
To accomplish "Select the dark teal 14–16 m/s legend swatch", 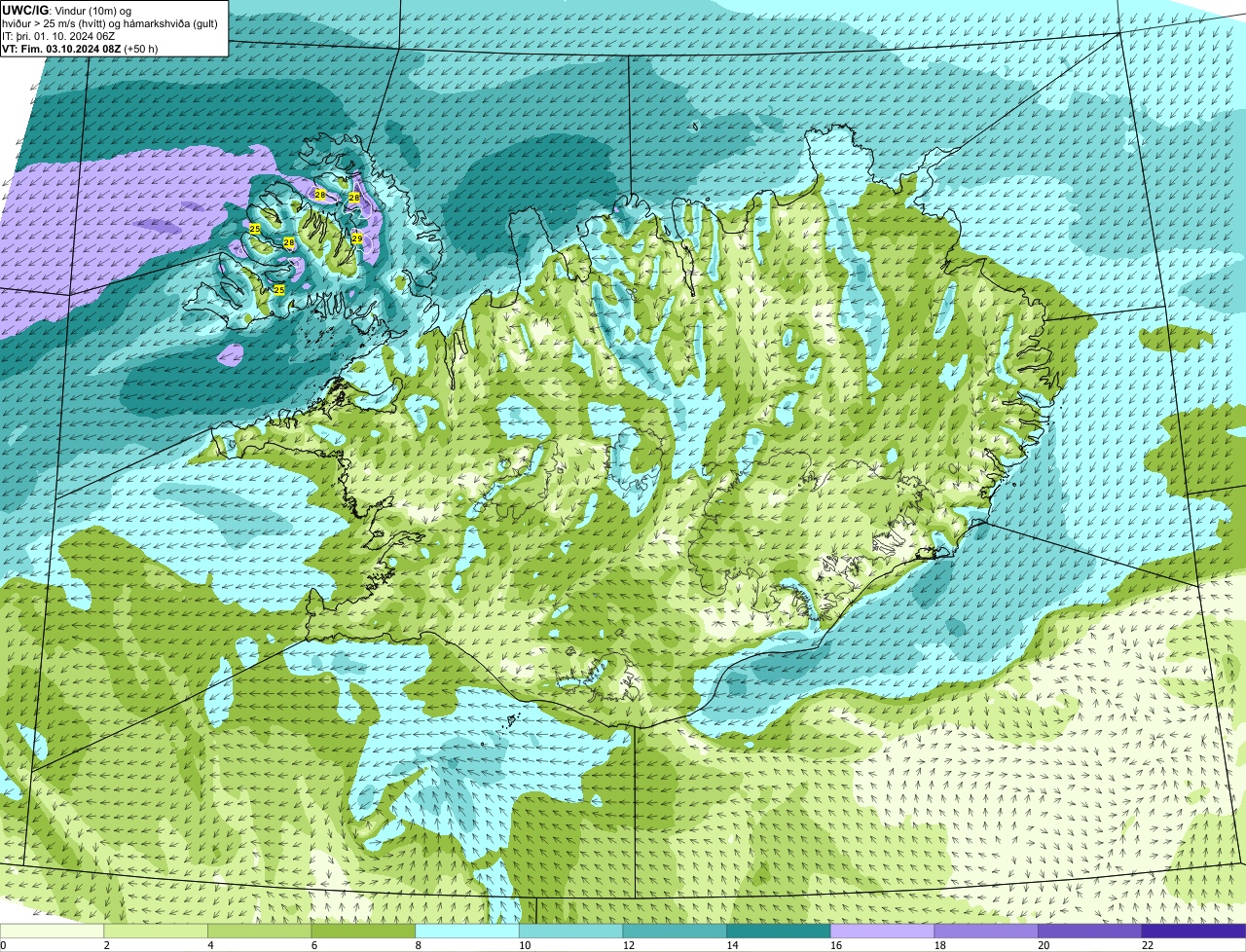I will coord(779,932).
